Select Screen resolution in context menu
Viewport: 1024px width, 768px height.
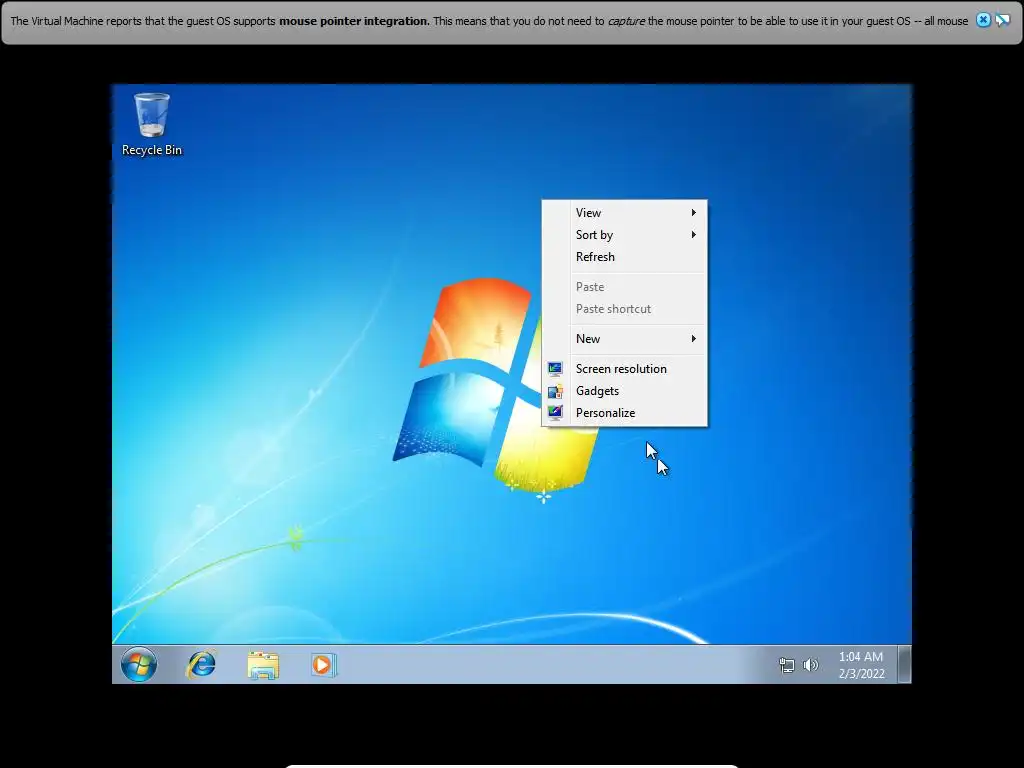(x=624, y=369)
